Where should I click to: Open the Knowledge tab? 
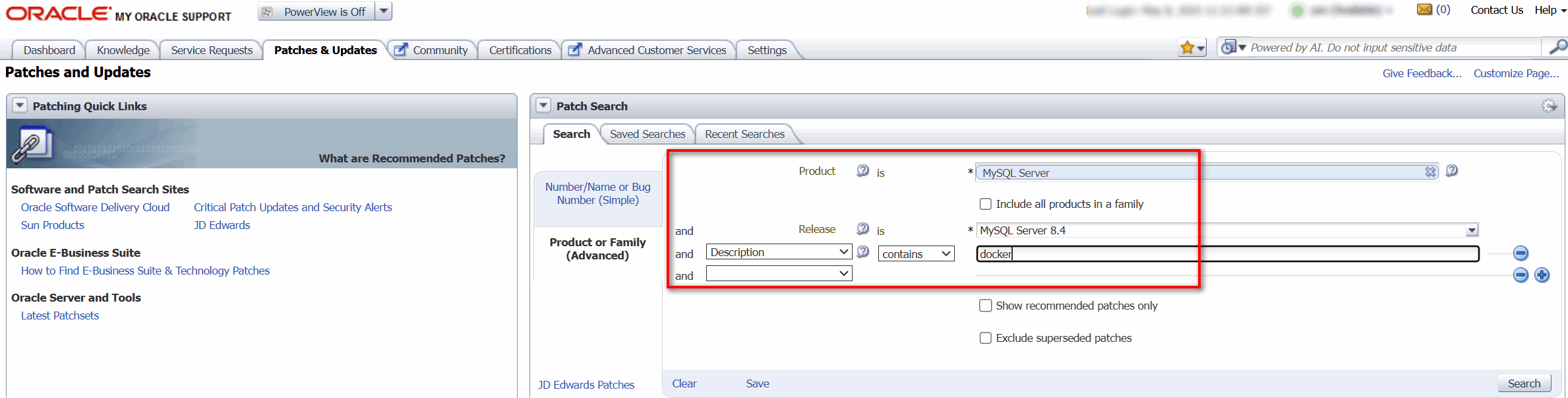123,50
